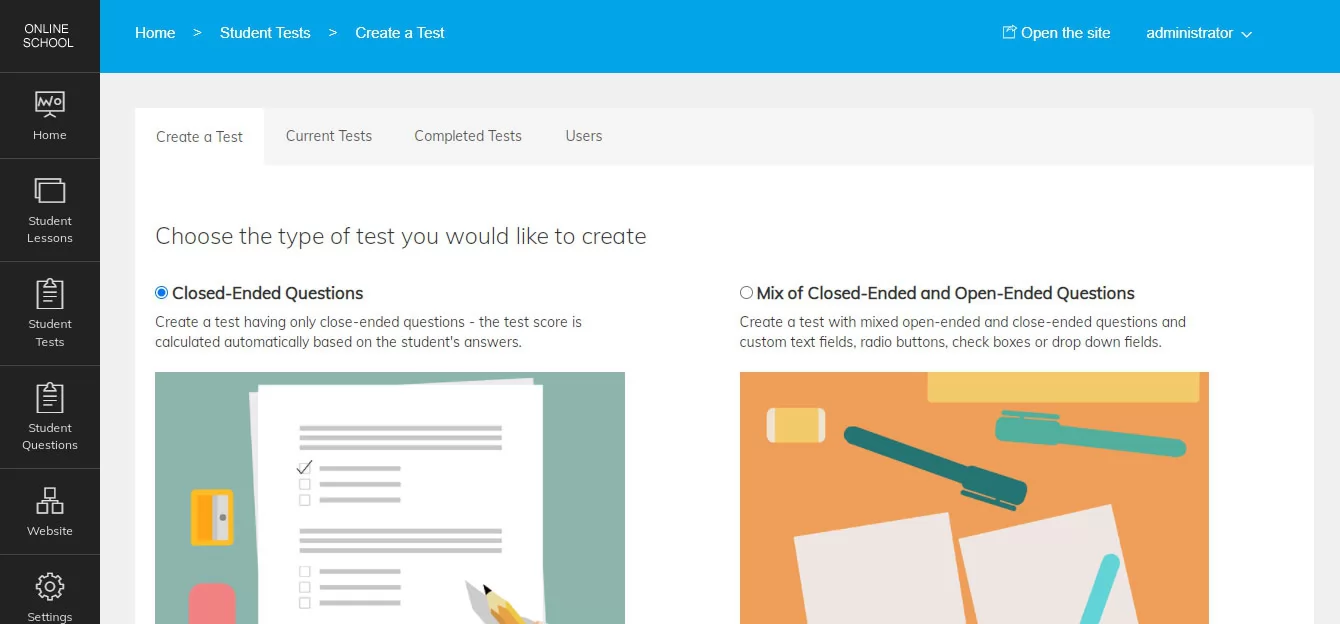The image size is (1340, 624).
Task: Click the Home breadcrumb link
Action: (x=155, y=33)
